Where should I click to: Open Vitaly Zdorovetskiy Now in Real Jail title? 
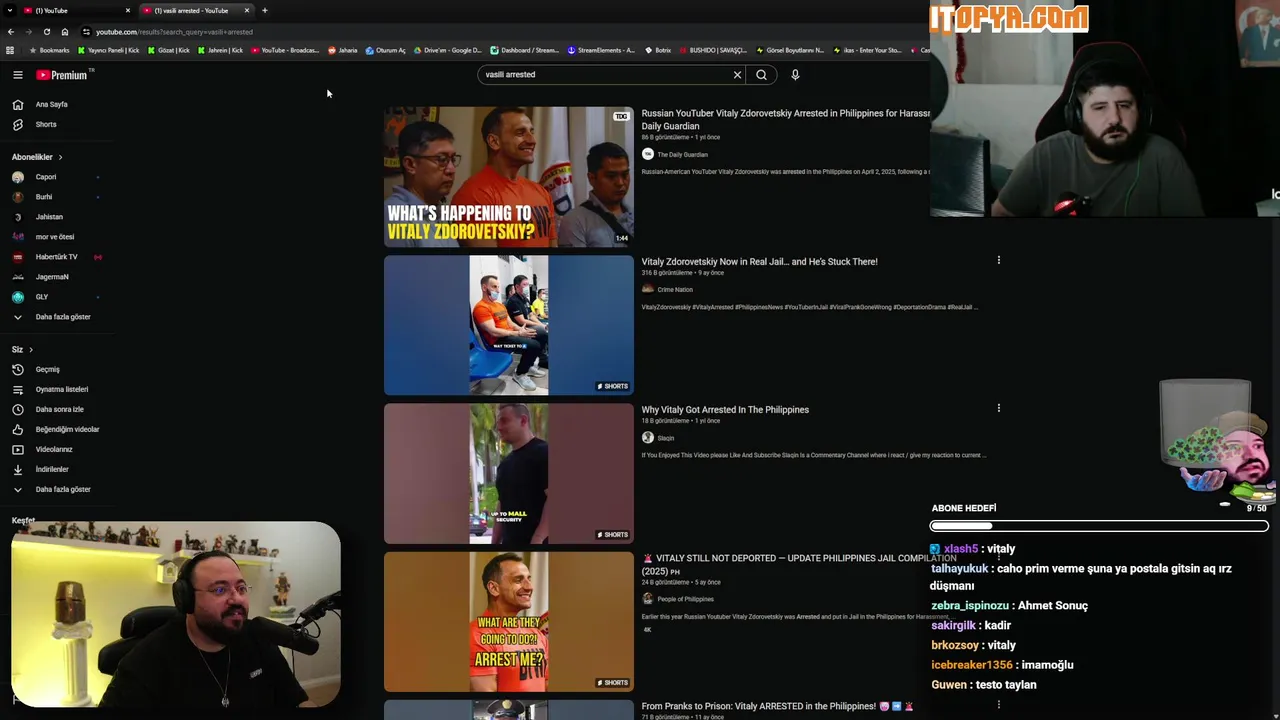click(759, 261)
